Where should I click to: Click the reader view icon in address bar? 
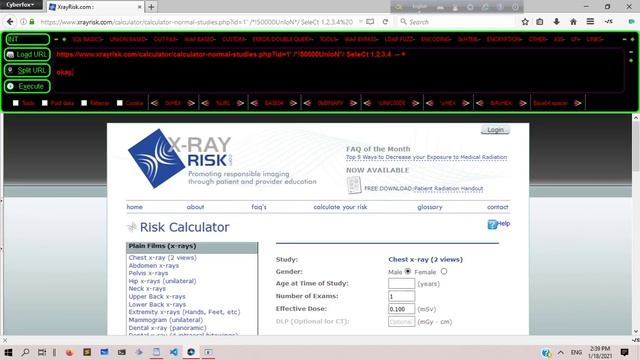(x=370, y=22)
